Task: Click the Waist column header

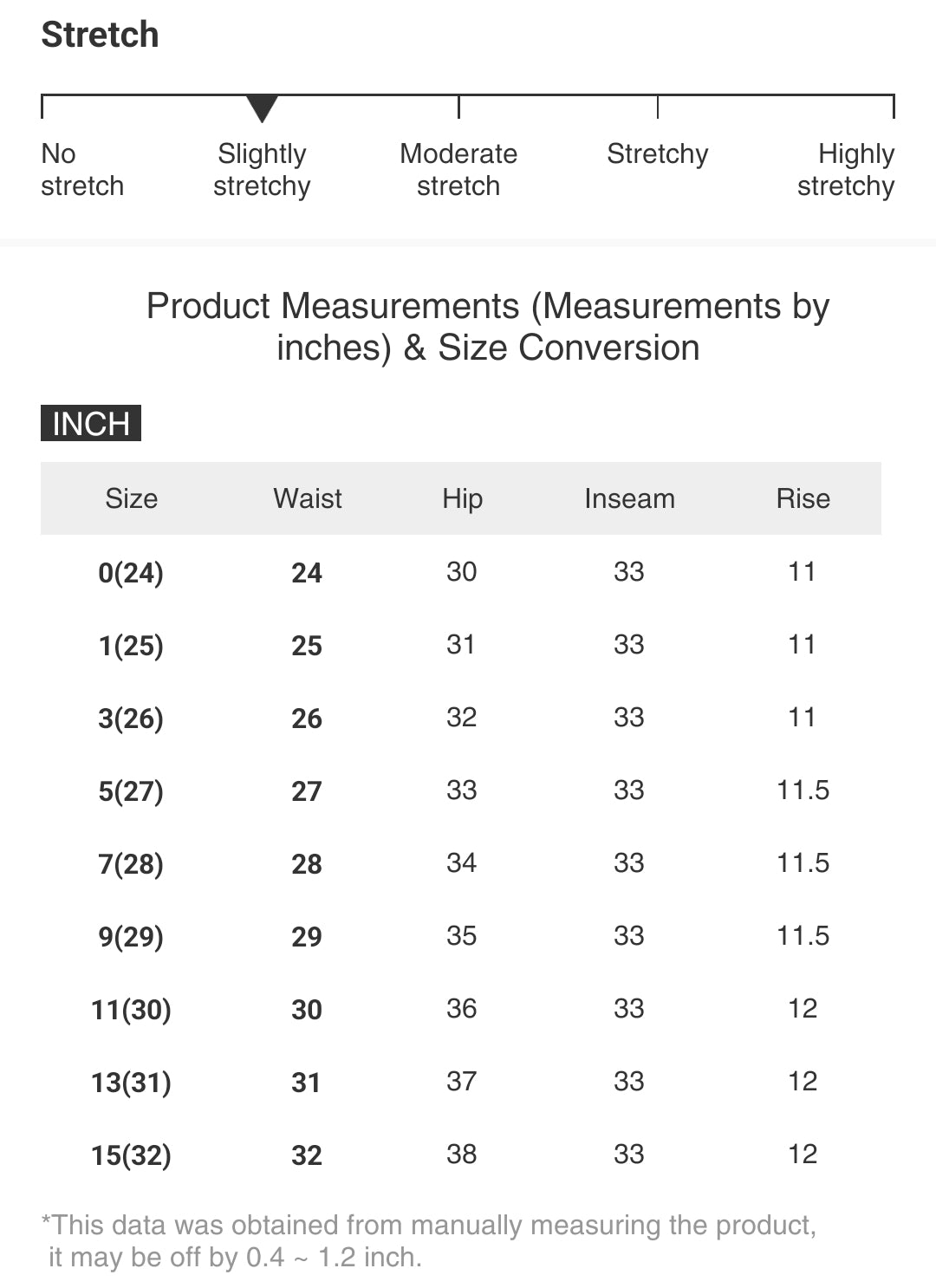Action: tap(308, 498)
